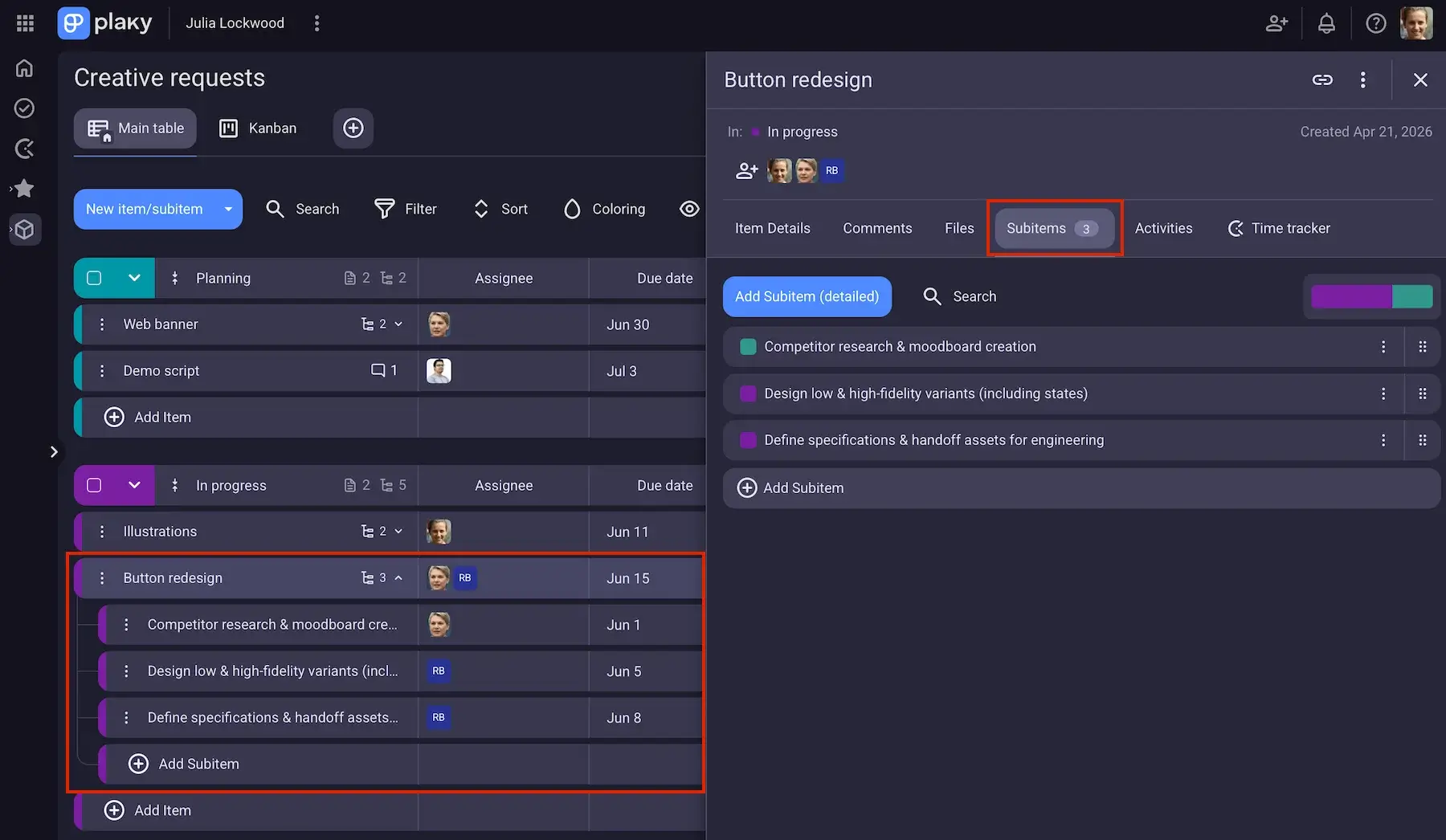Open Web banner row options

pyautogui.click(x=101, y=324)
